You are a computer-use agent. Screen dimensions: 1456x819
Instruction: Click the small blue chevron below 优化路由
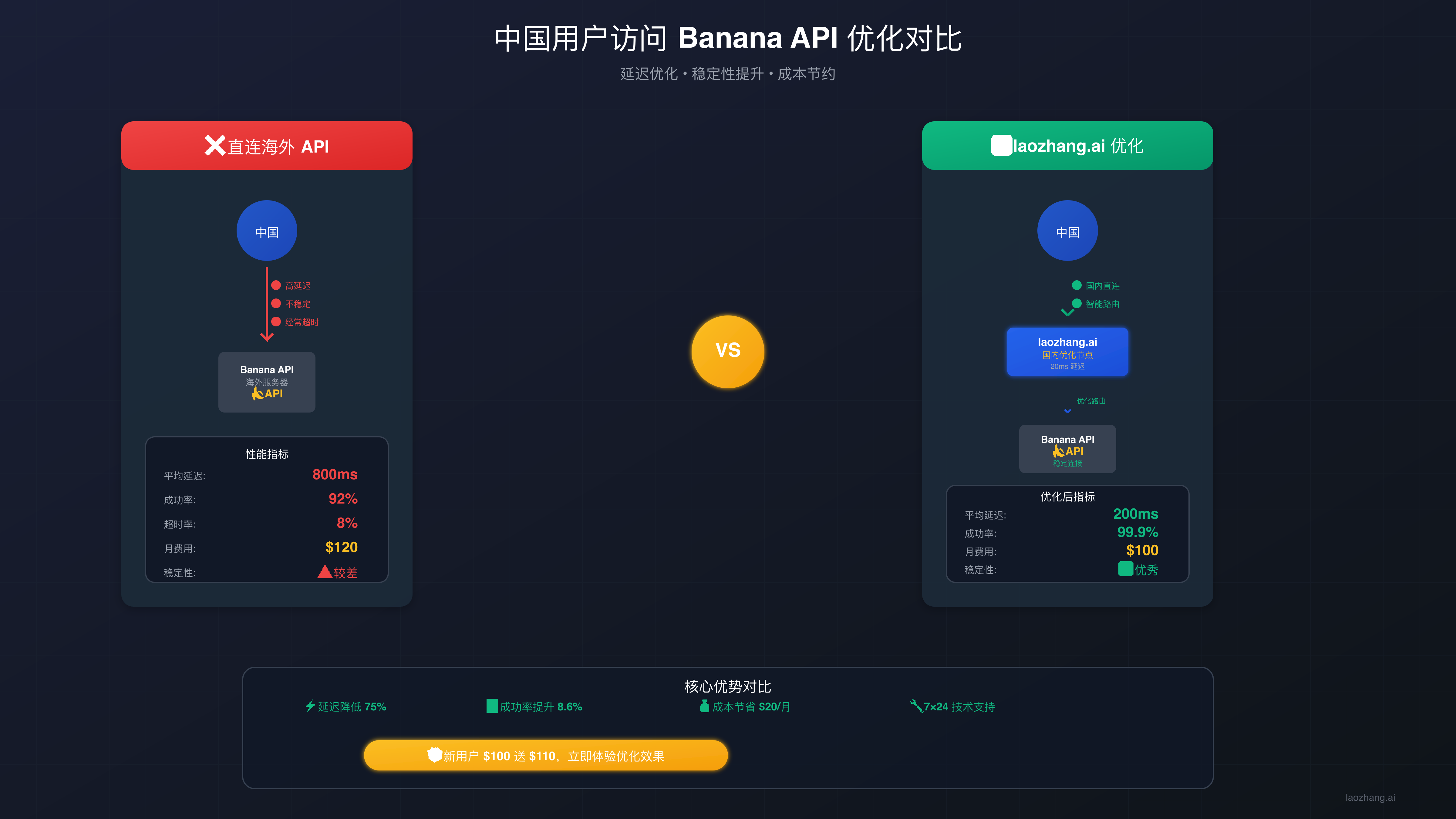pos(1067,411)
